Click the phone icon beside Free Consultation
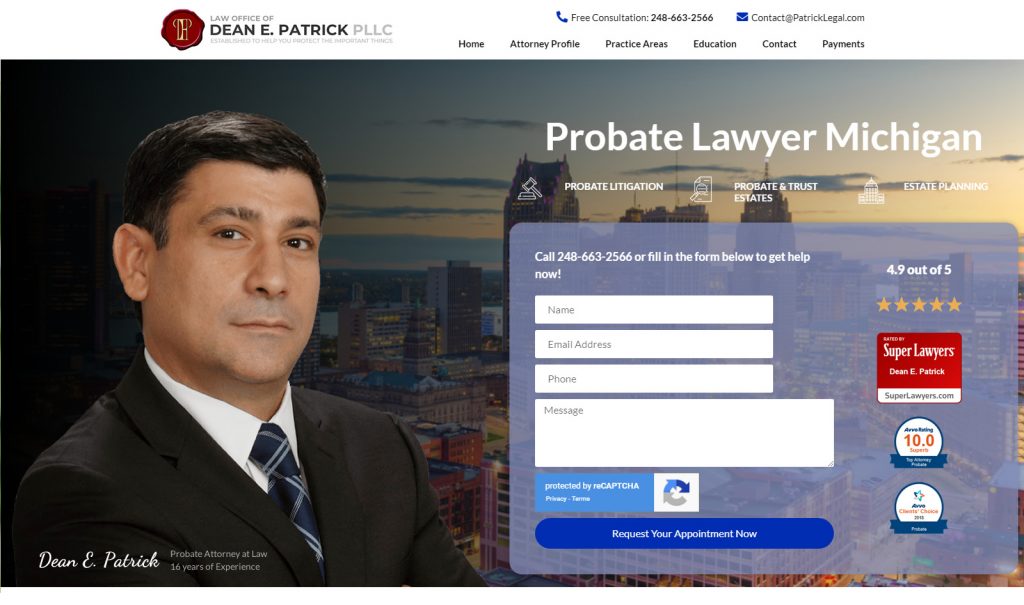 point(562,17)
